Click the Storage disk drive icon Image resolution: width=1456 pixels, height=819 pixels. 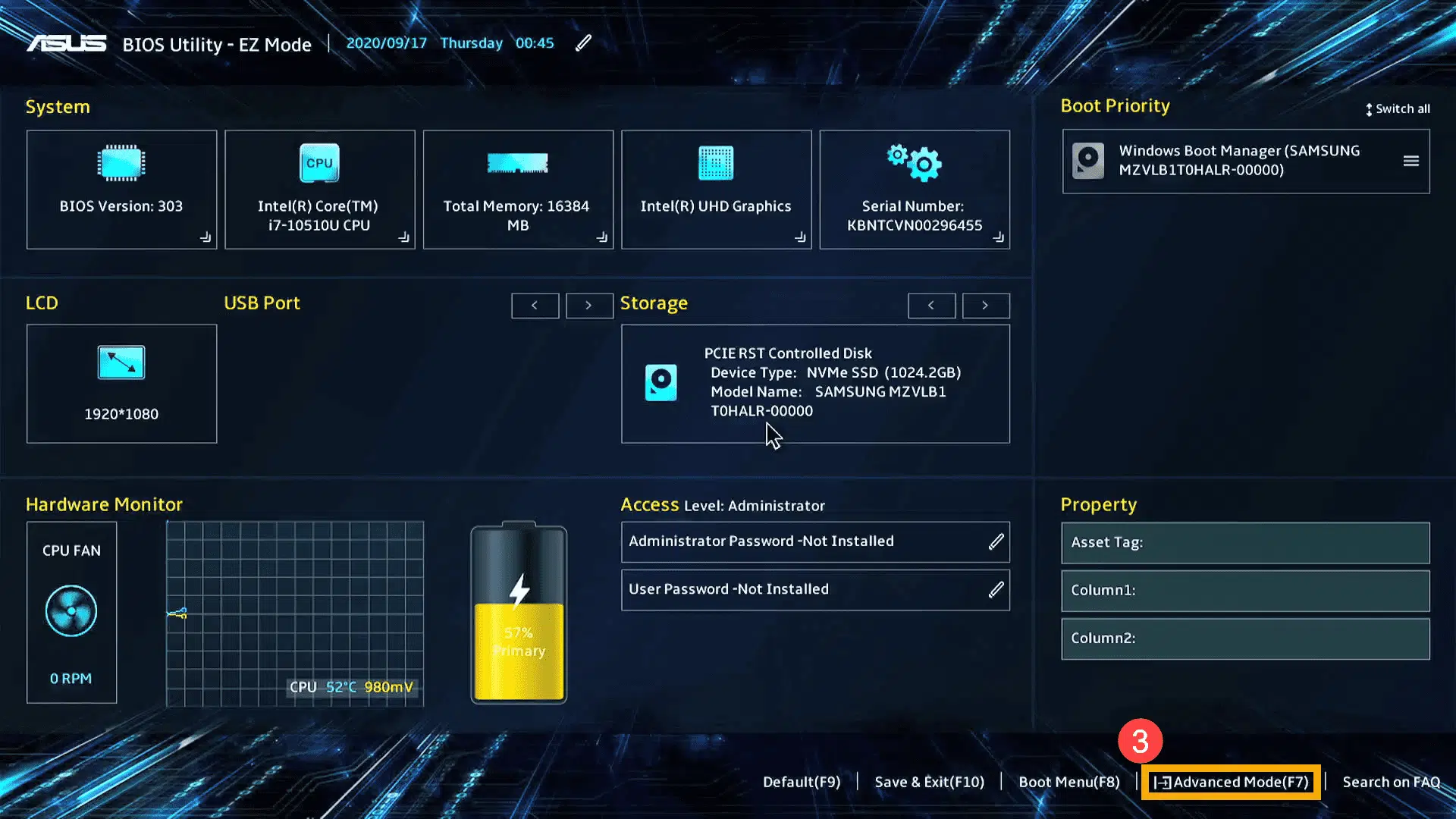point(661,382)
